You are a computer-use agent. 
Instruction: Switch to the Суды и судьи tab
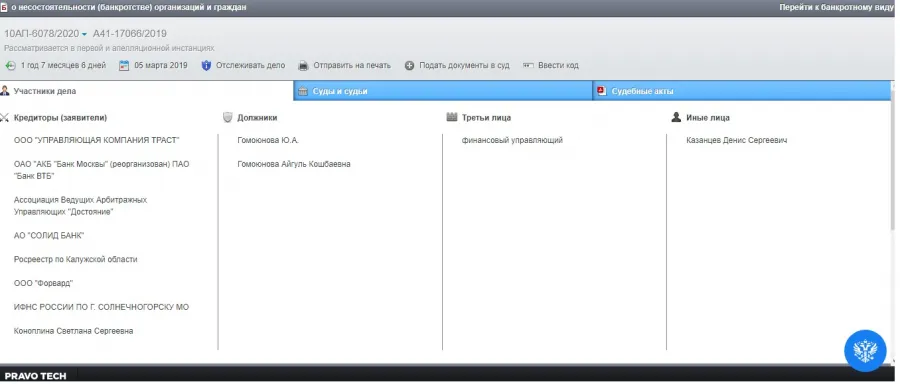click(443, 91)
